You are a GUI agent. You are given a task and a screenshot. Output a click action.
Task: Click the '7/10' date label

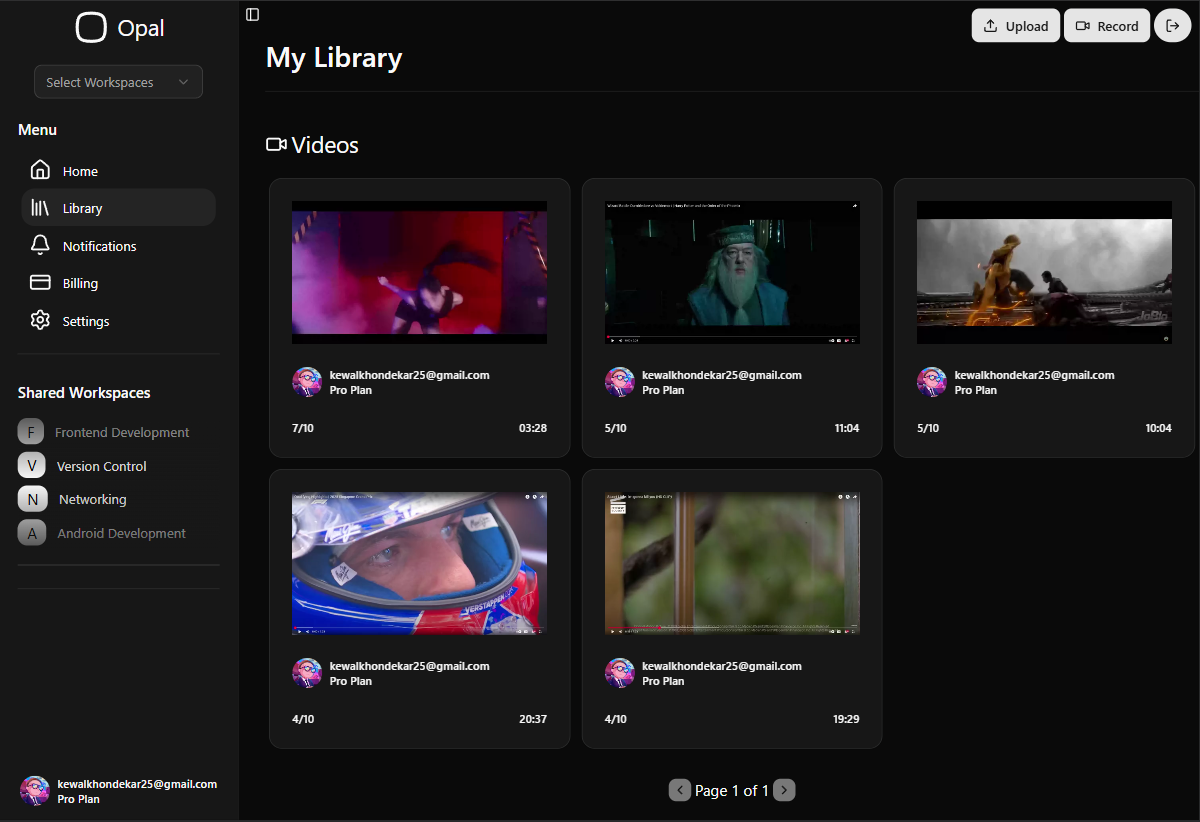(303, 428)
